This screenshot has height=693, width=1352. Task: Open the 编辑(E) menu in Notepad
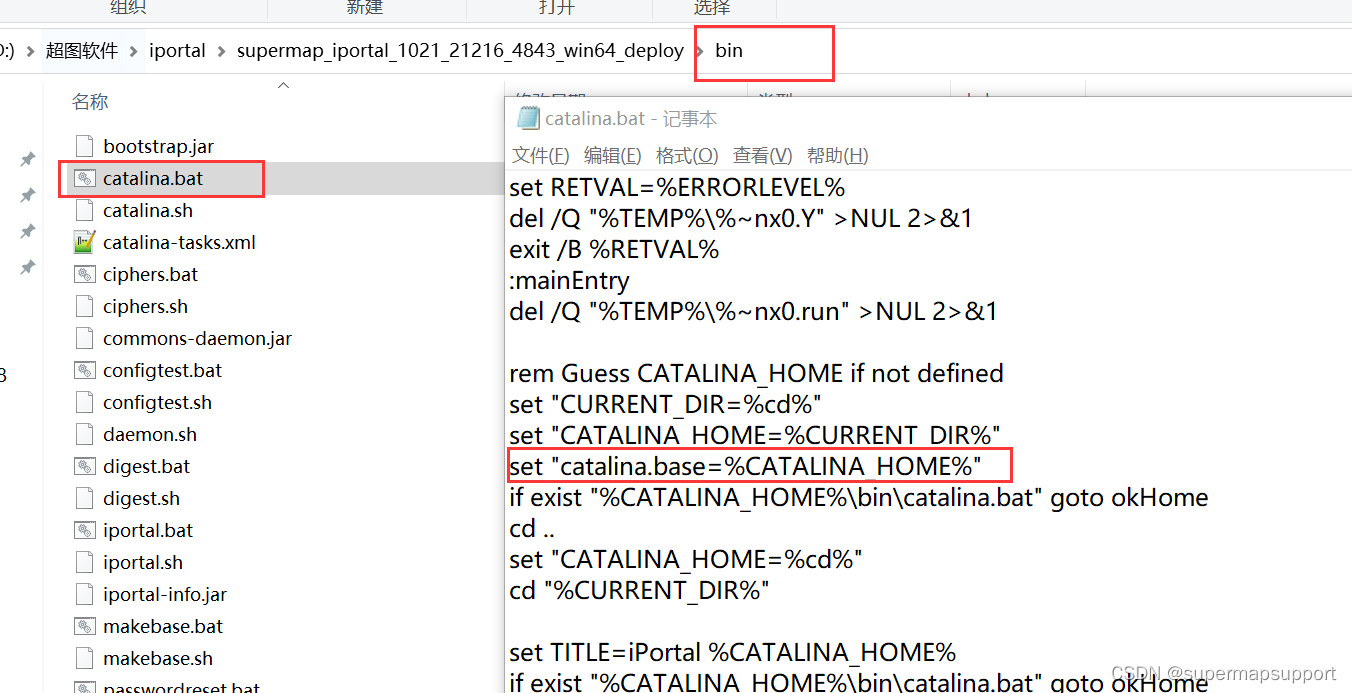(x=613, y=155)
